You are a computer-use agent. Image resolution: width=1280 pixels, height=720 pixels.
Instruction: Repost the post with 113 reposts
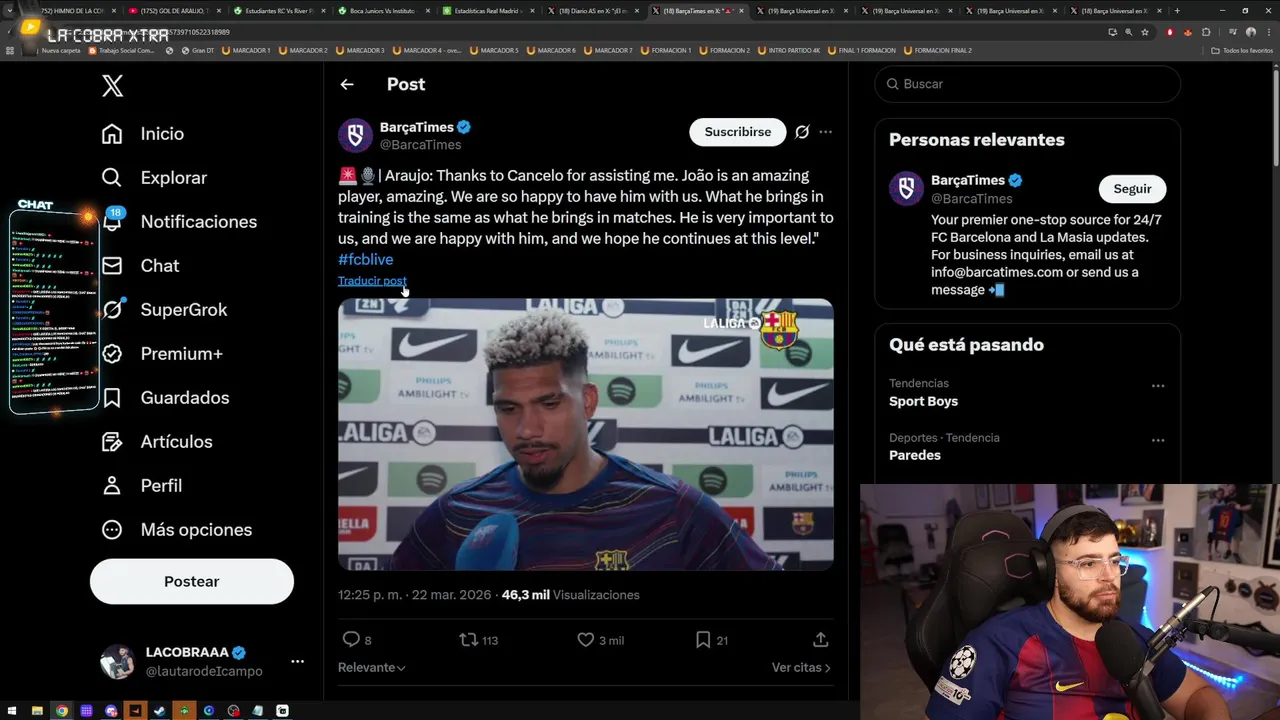[478, 640]
